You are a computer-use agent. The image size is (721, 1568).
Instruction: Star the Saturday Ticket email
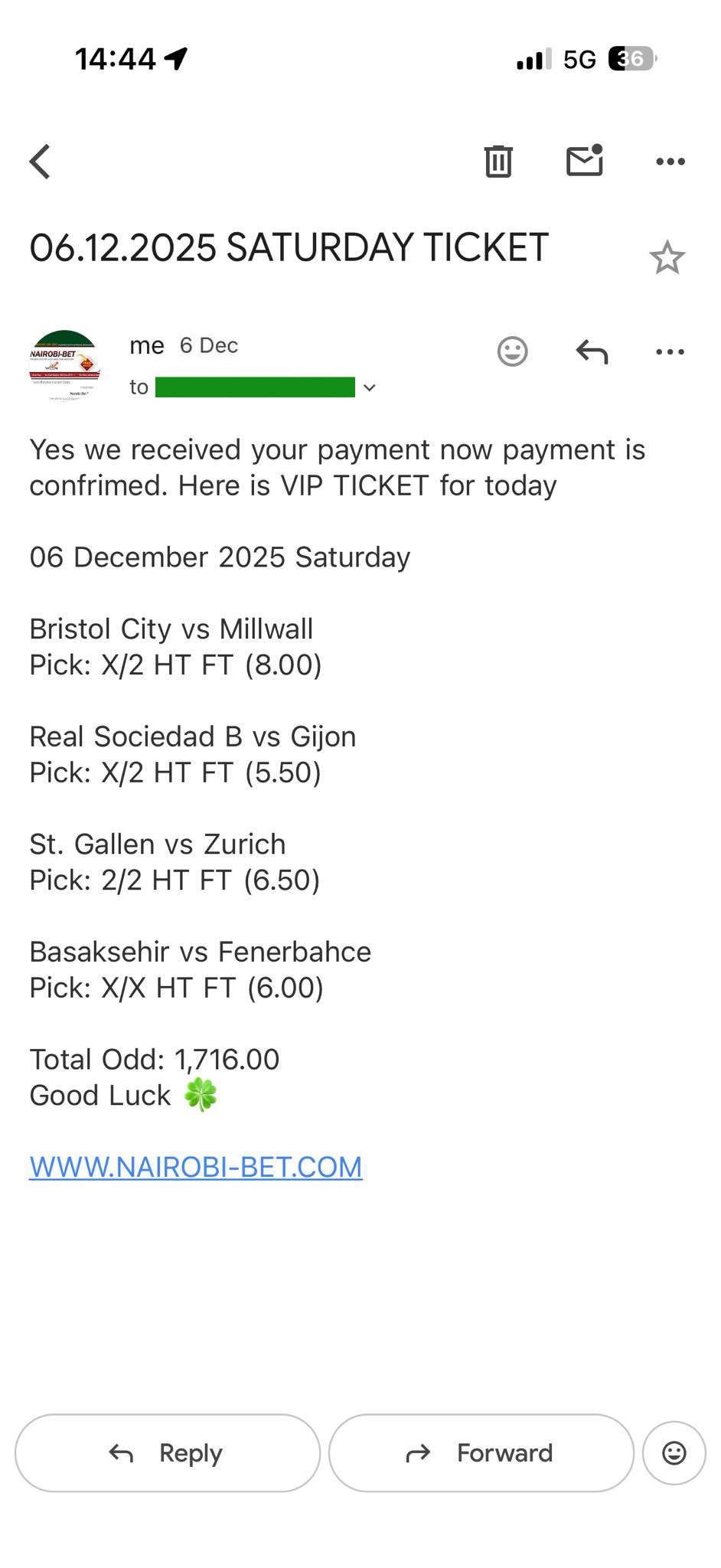[667, 257]
